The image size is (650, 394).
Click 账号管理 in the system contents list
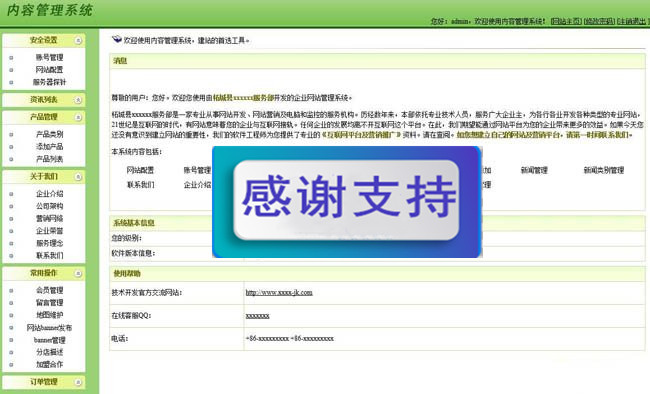(197, 170)
